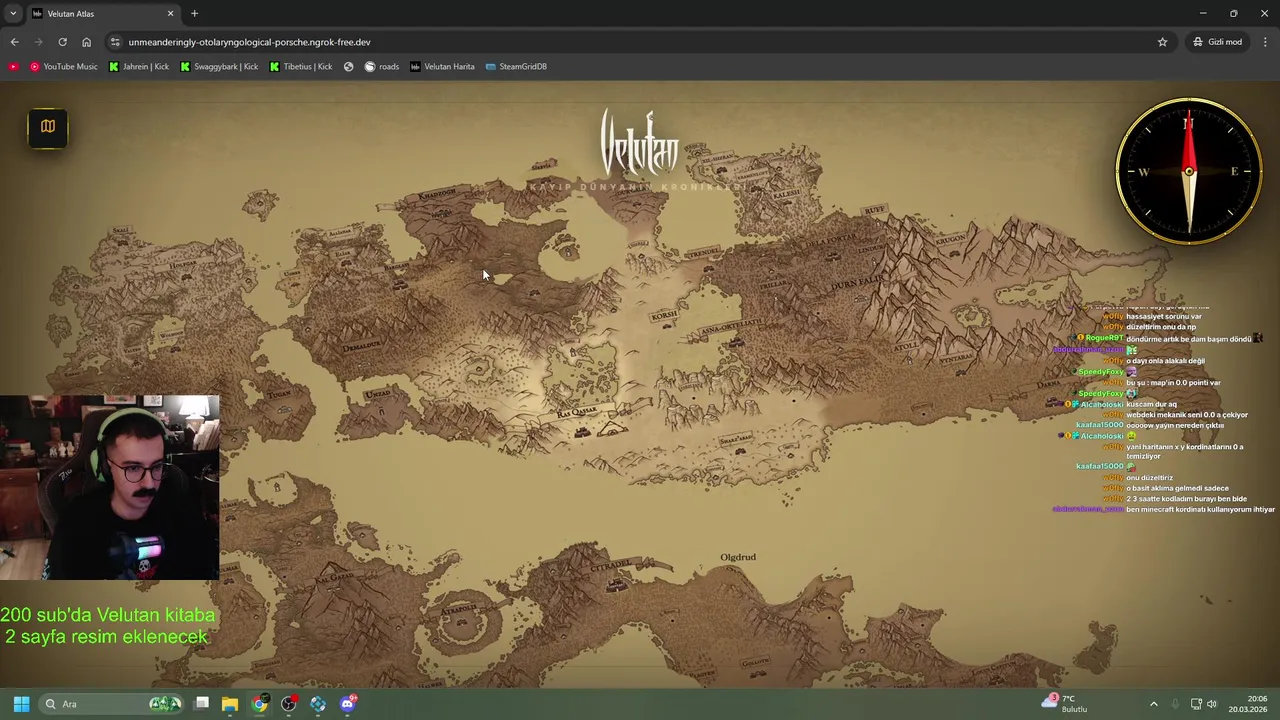The image size is (1280, 720).
Task: Open a new tab with the plus button
Action: pos(194,13)
